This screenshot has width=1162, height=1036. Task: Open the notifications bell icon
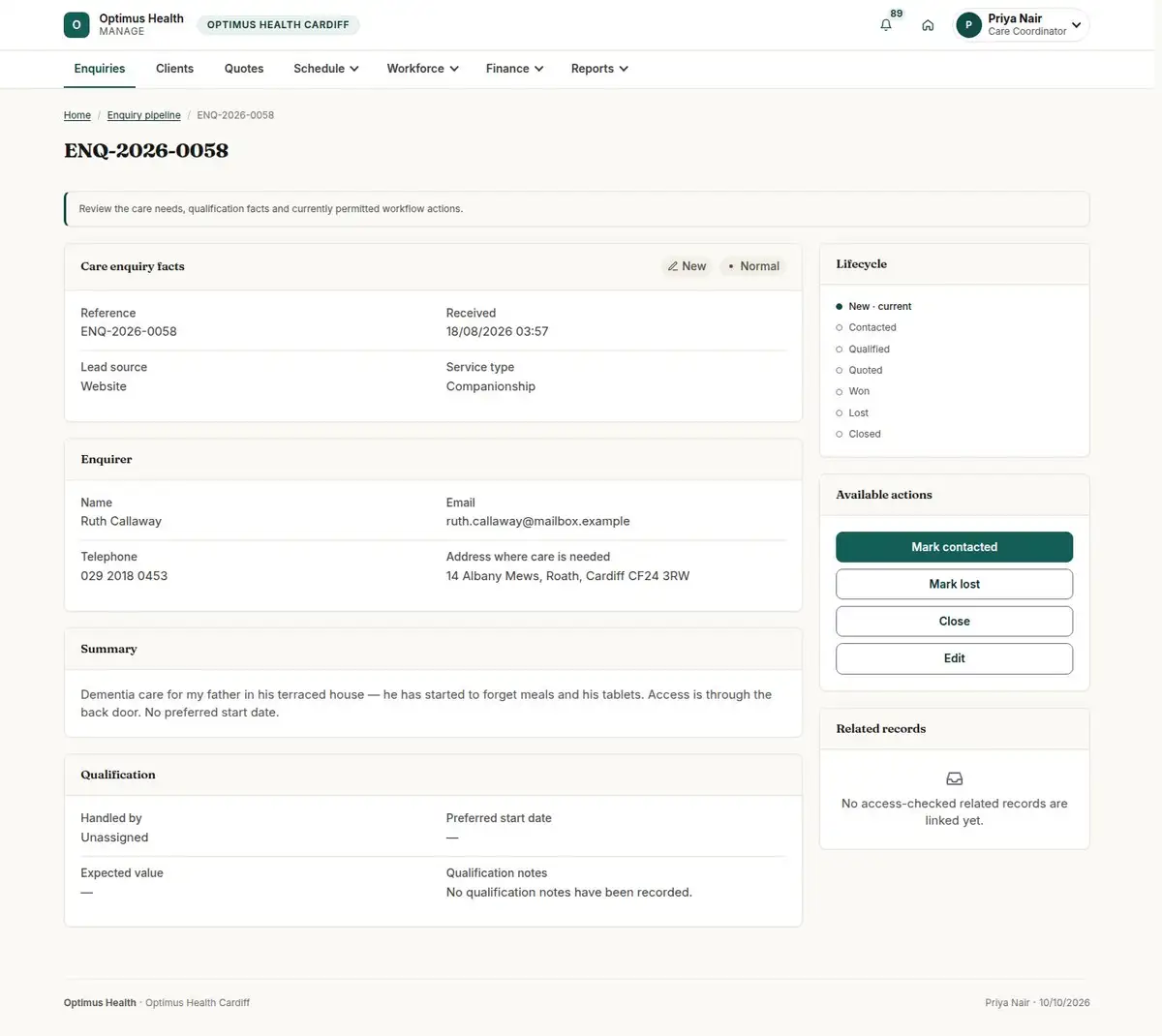click(885, 25)
